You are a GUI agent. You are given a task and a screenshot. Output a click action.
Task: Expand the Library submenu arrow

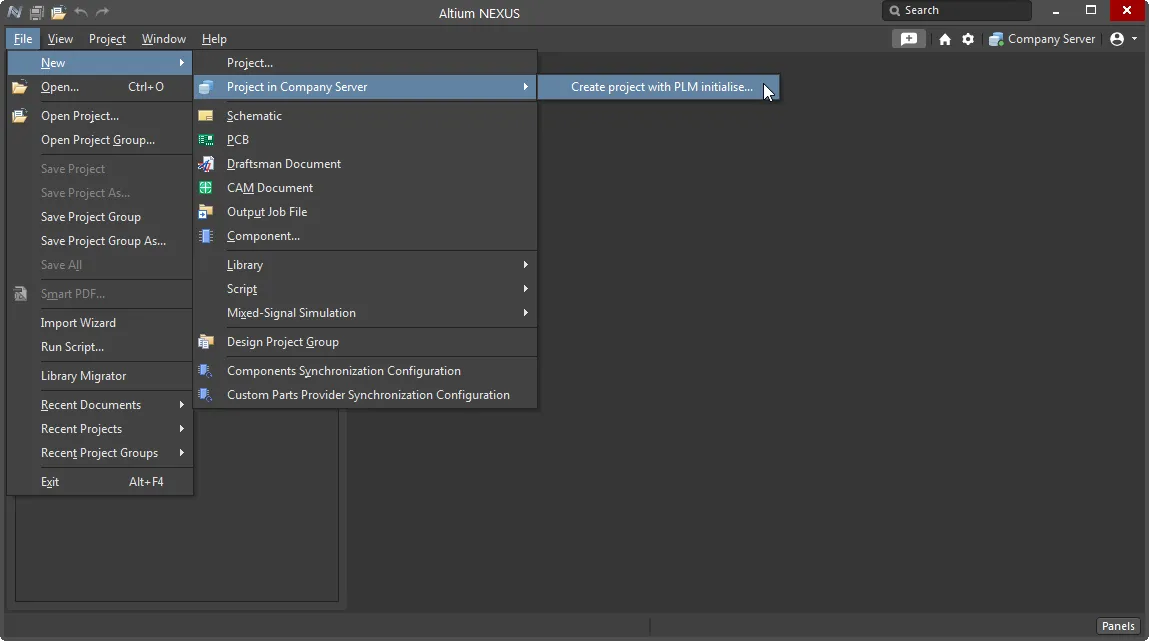(x=525, y=264)
